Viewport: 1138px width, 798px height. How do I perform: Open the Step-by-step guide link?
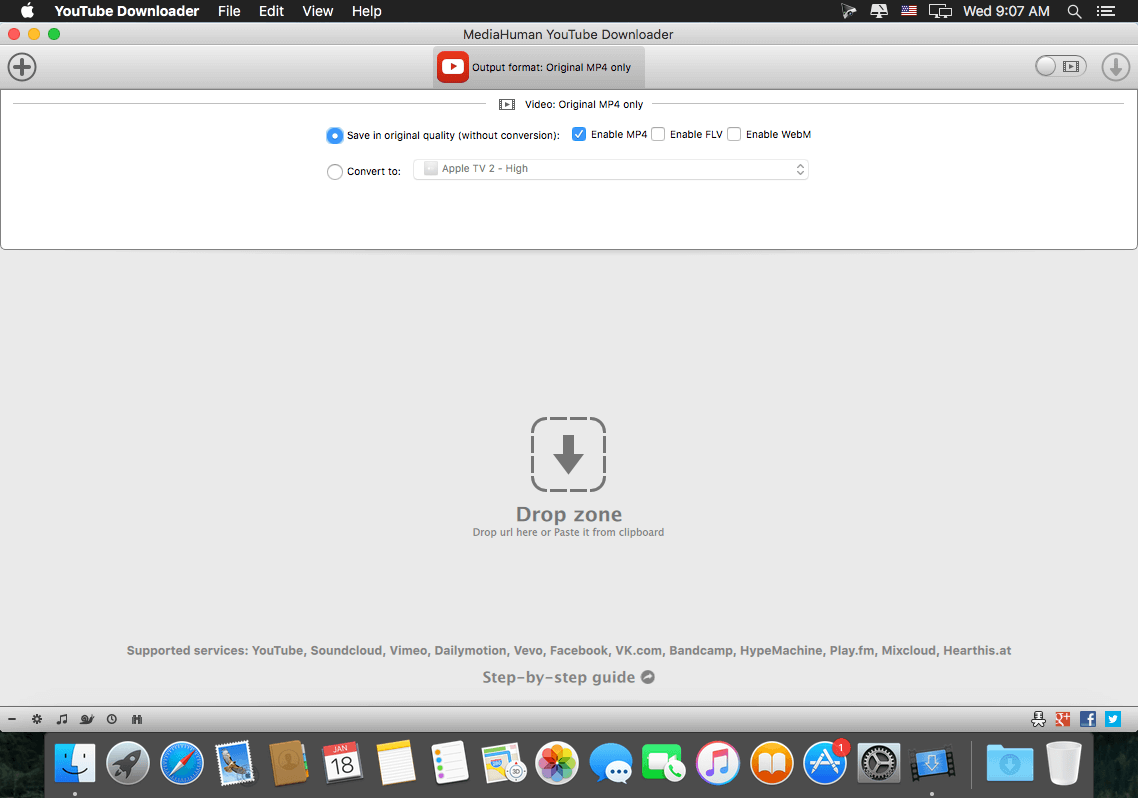[568, 677]
